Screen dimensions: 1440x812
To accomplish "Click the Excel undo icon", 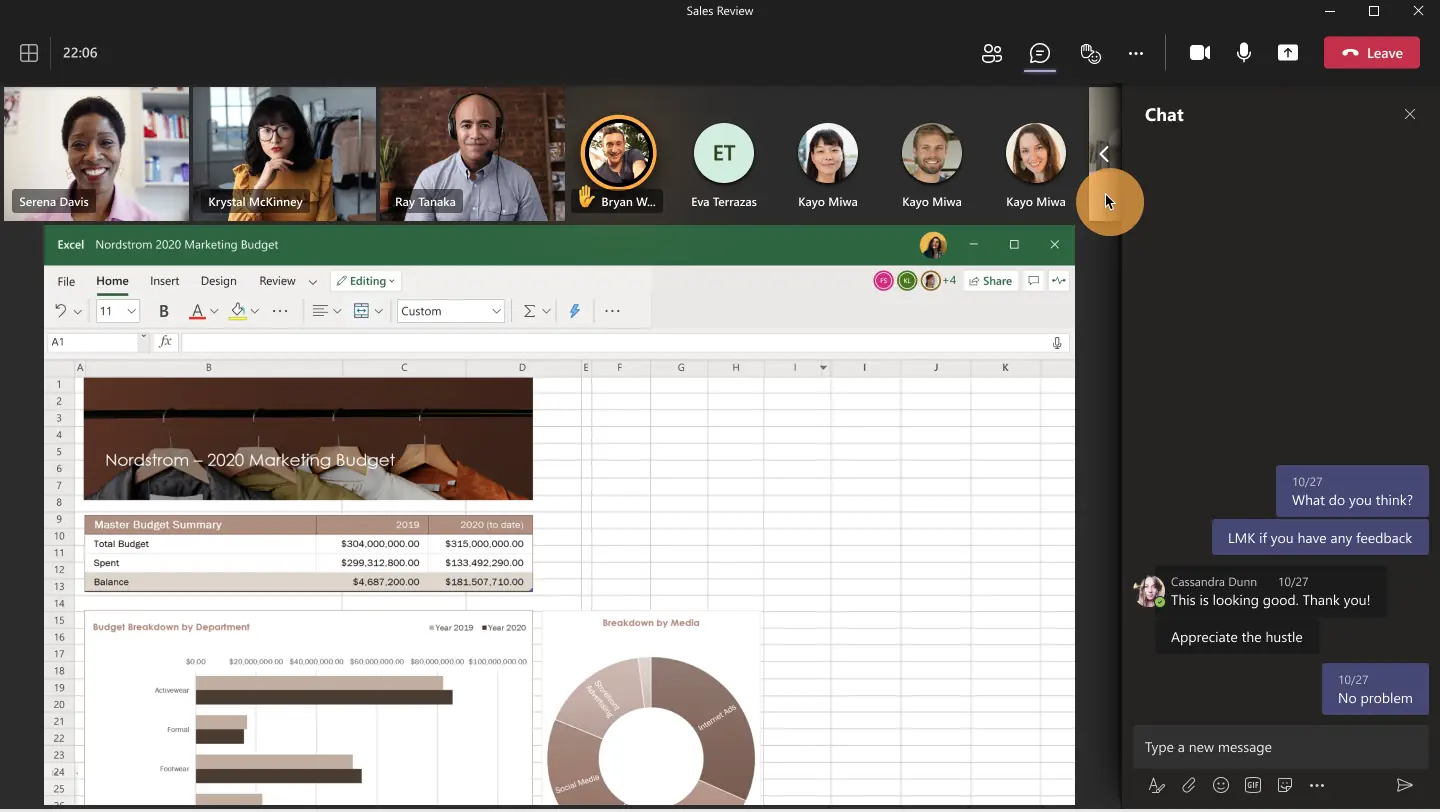I will 60,311.
